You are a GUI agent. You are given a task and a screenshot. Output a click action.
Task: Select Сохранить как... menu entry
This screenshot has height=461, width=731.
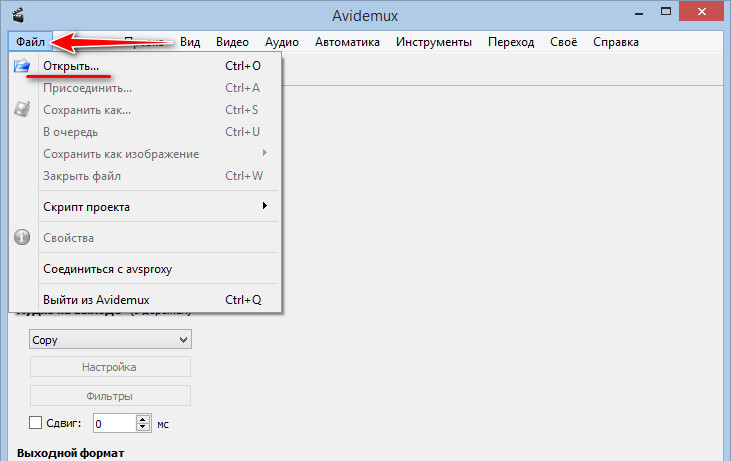click(145, 110)
